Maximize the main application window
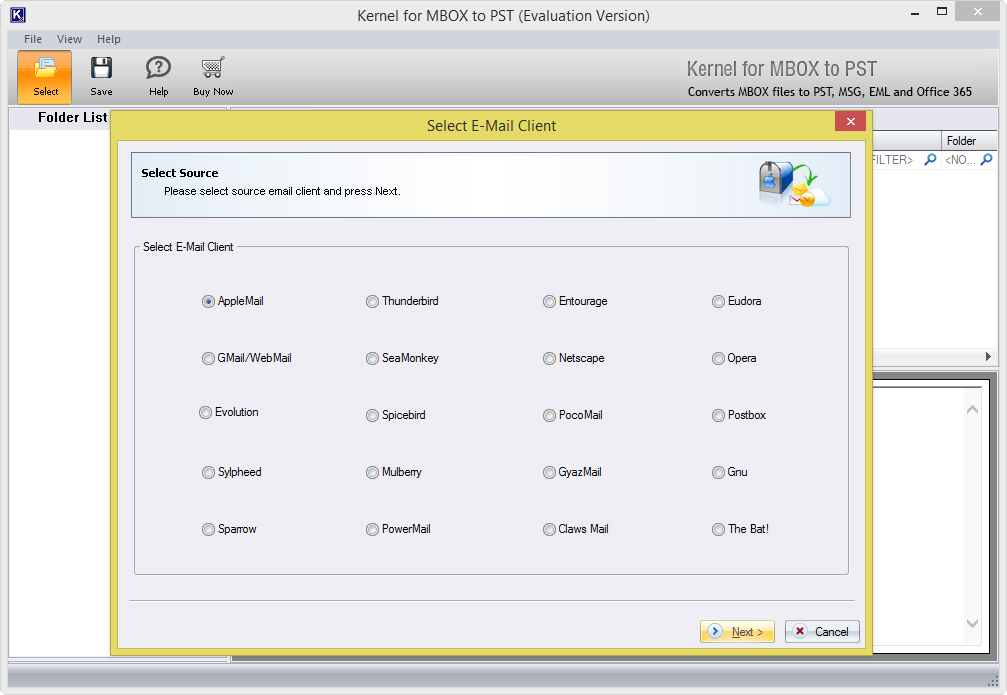This screenshot has height=695, width=1007. (941, 12)
